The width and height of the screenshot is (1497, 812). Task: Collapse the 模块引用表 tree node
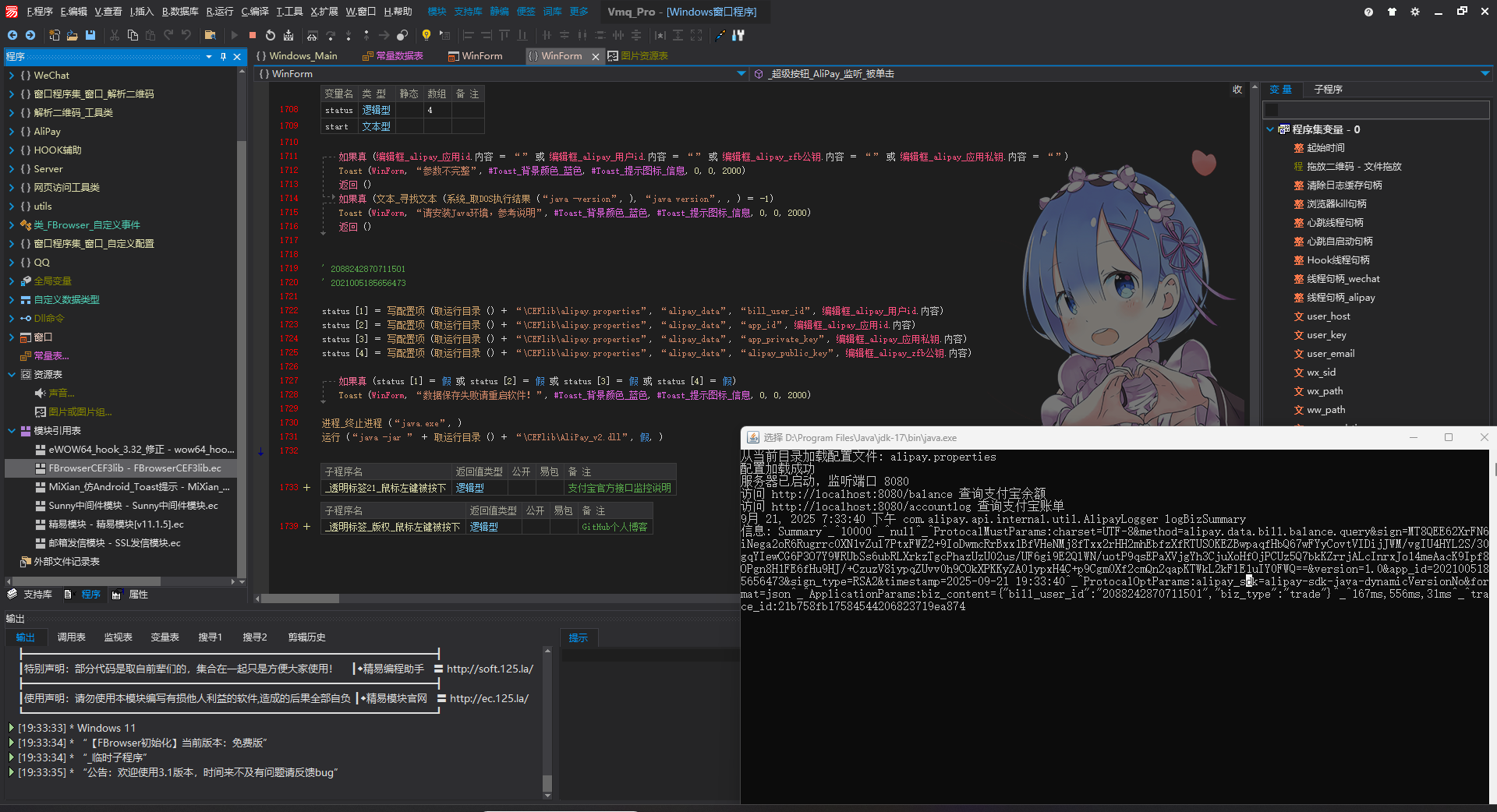click(x=12, y=431)
